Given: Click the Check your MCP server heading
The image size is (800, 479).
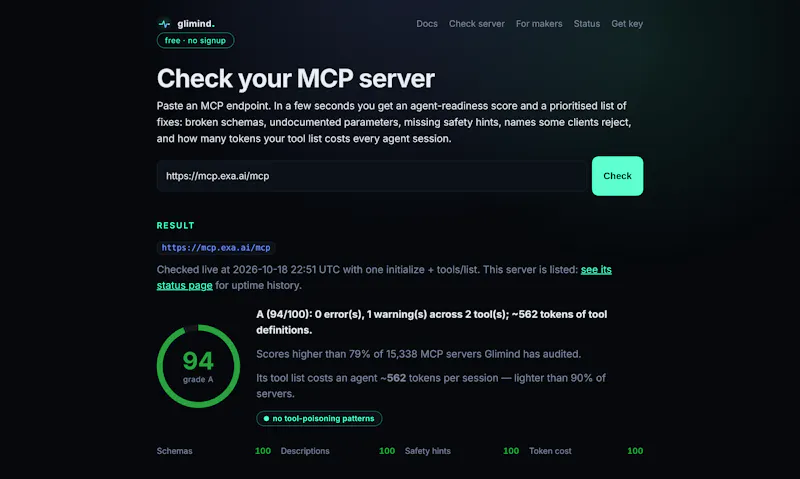Looking at the screenshot, I should click(295, 79).
